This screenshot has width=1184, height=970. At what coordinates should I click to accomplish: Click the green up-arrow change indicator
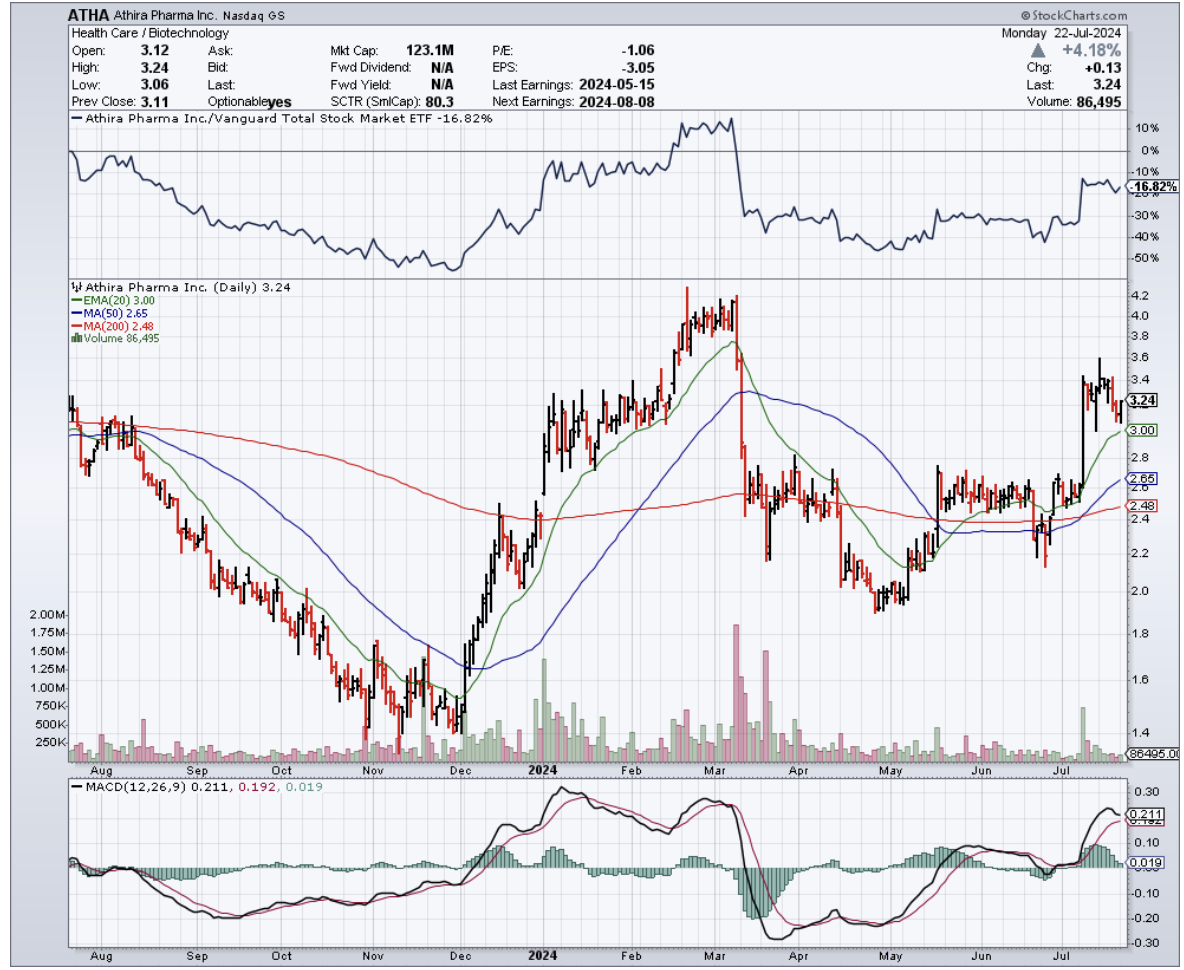click(1040, 49)
